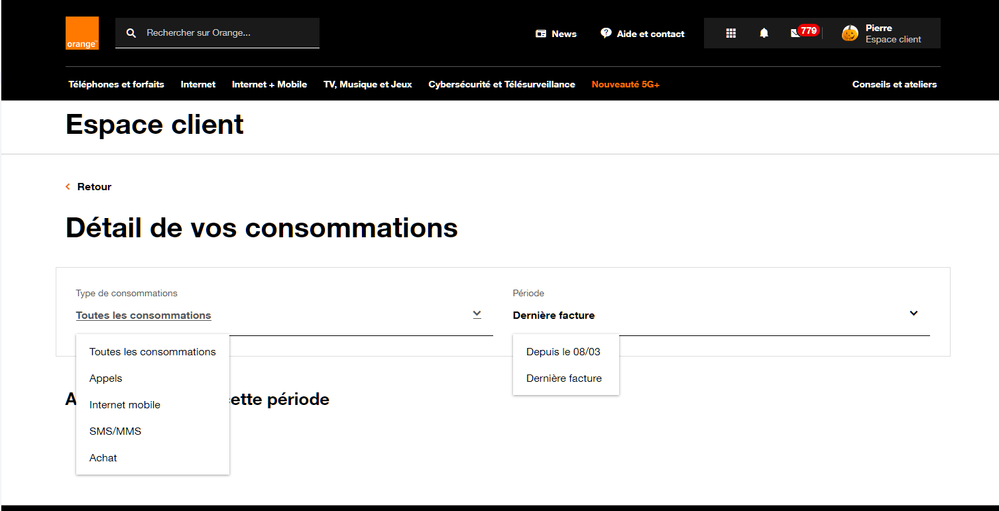Choose the SMS/MMS option

[115, 431]
